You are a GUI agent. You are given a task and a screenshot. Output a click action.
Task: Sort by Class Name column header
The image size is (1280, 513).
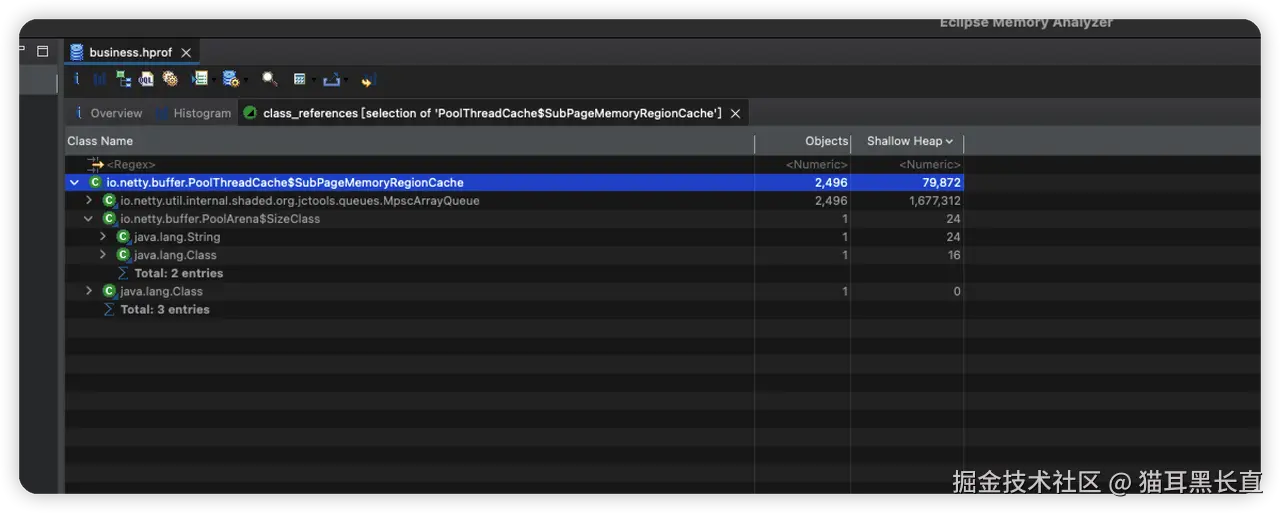pyautogui.click(x=409, y=141)
